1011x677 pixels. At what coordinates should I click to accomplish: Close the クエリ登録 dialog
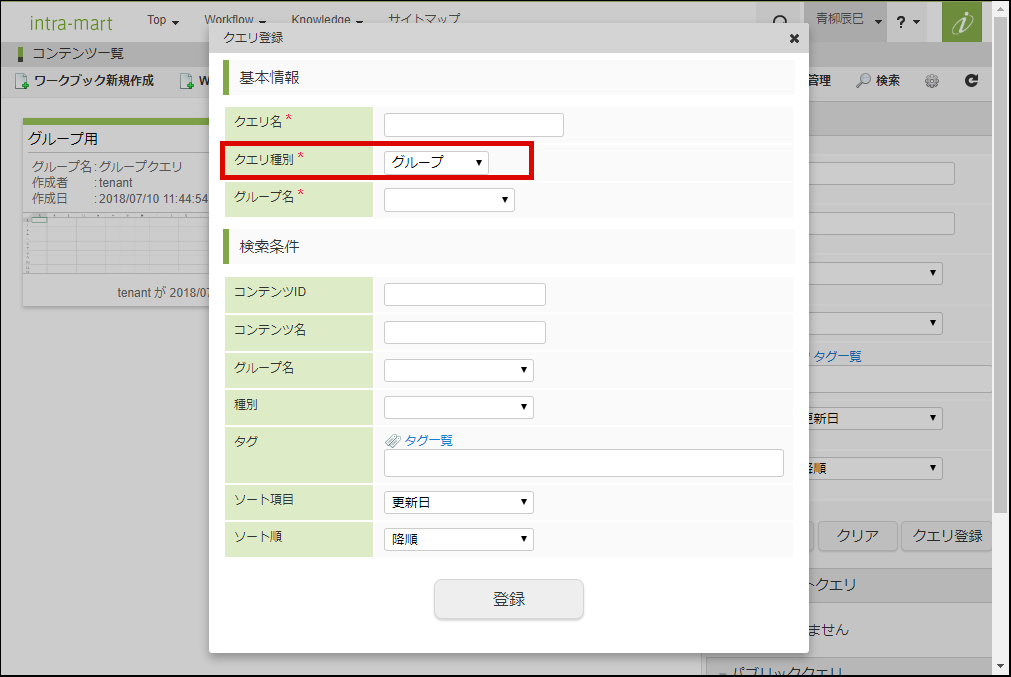point(794,38)
